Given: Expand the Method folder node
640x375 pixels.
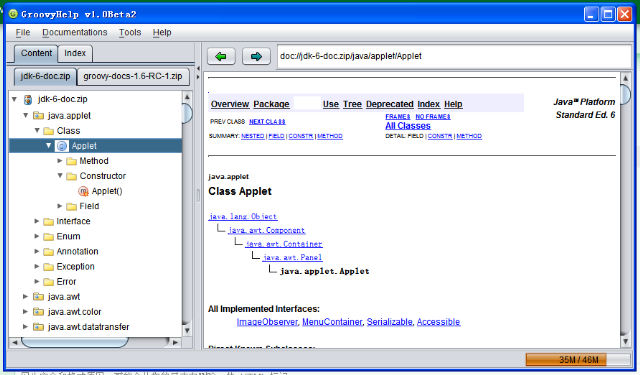Looking at the screenshot, I should (x=60, y=161).
